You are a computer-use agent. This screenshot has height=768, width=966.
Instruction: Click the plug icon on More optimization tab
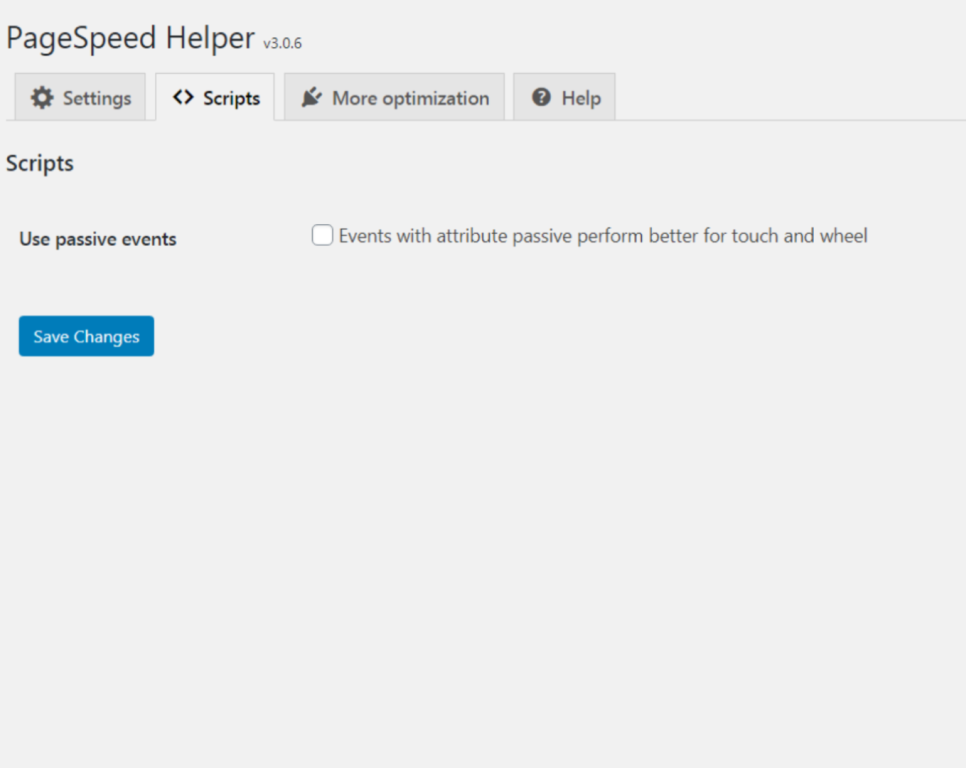click(312, 97)
